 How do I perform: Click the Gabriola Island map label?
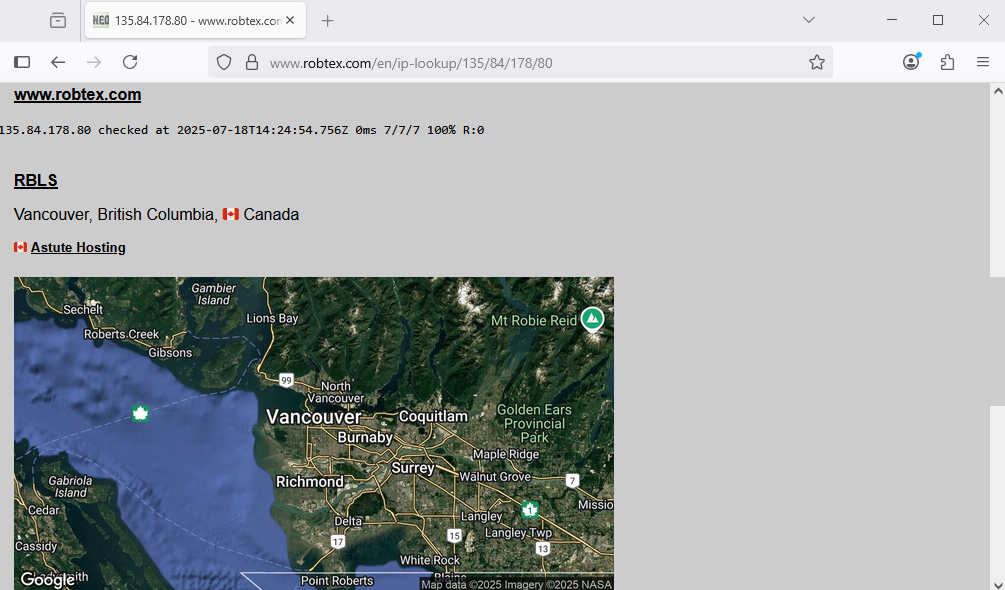tap(70, 487)
